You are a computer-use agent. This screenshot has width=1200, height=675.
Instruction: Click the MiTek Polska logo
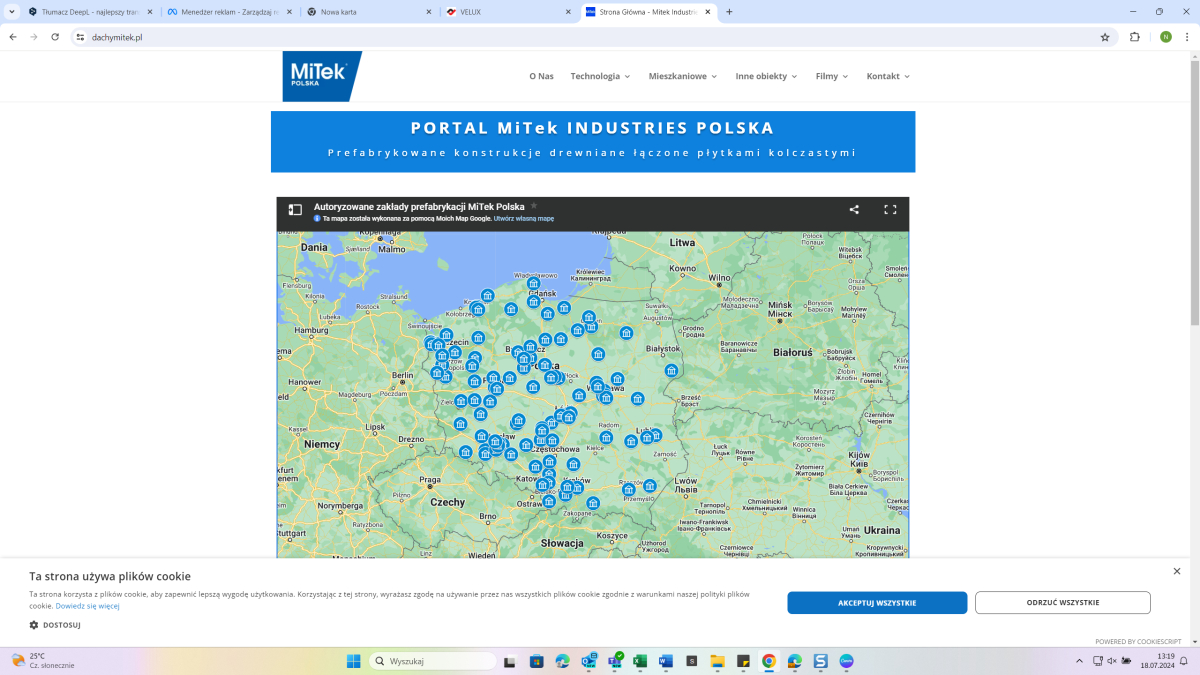[321, 76]
